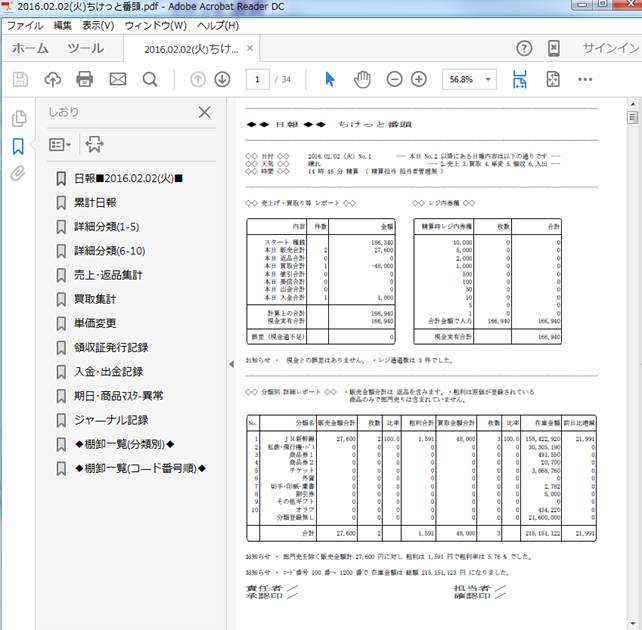The height and width of the screenshot is (630, 642).
Task: Go to previous page arrow
Action: 198,79
